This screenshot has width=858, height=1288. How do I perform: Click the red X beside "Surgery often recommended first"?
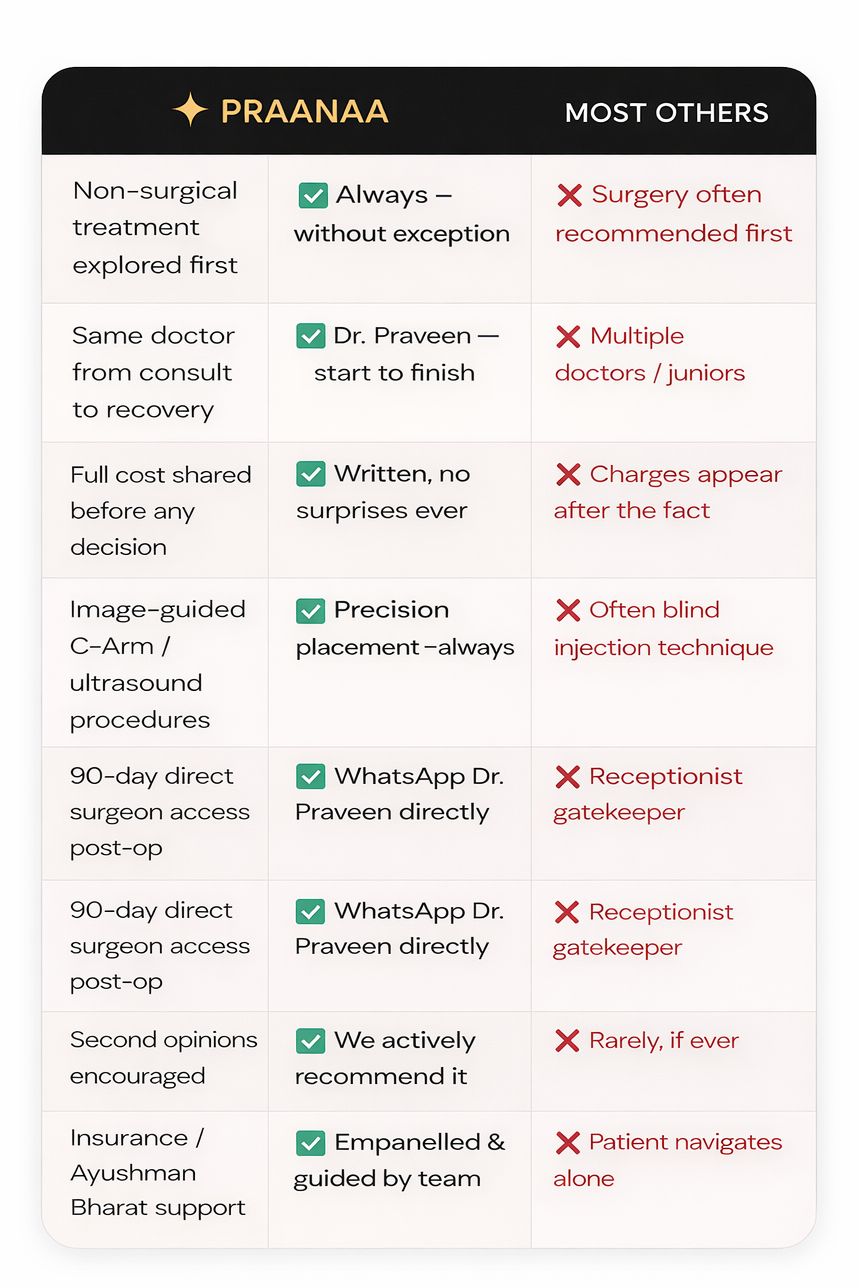tap(570, 195)
